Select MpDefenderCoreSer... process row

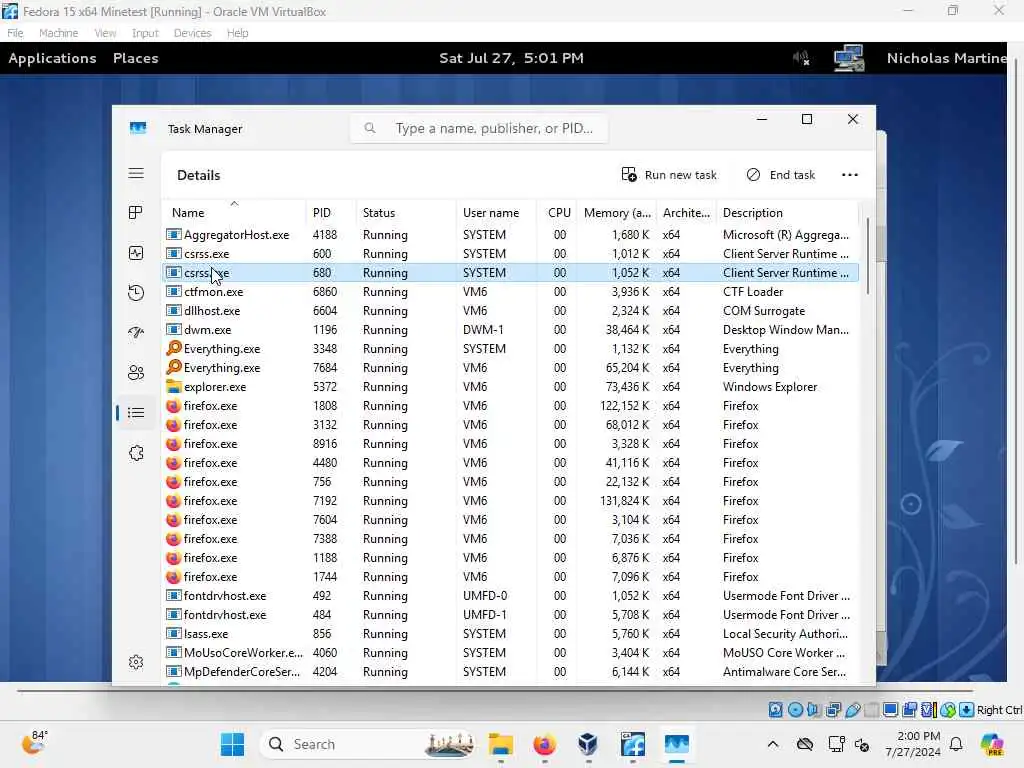[x=510, y=671]
